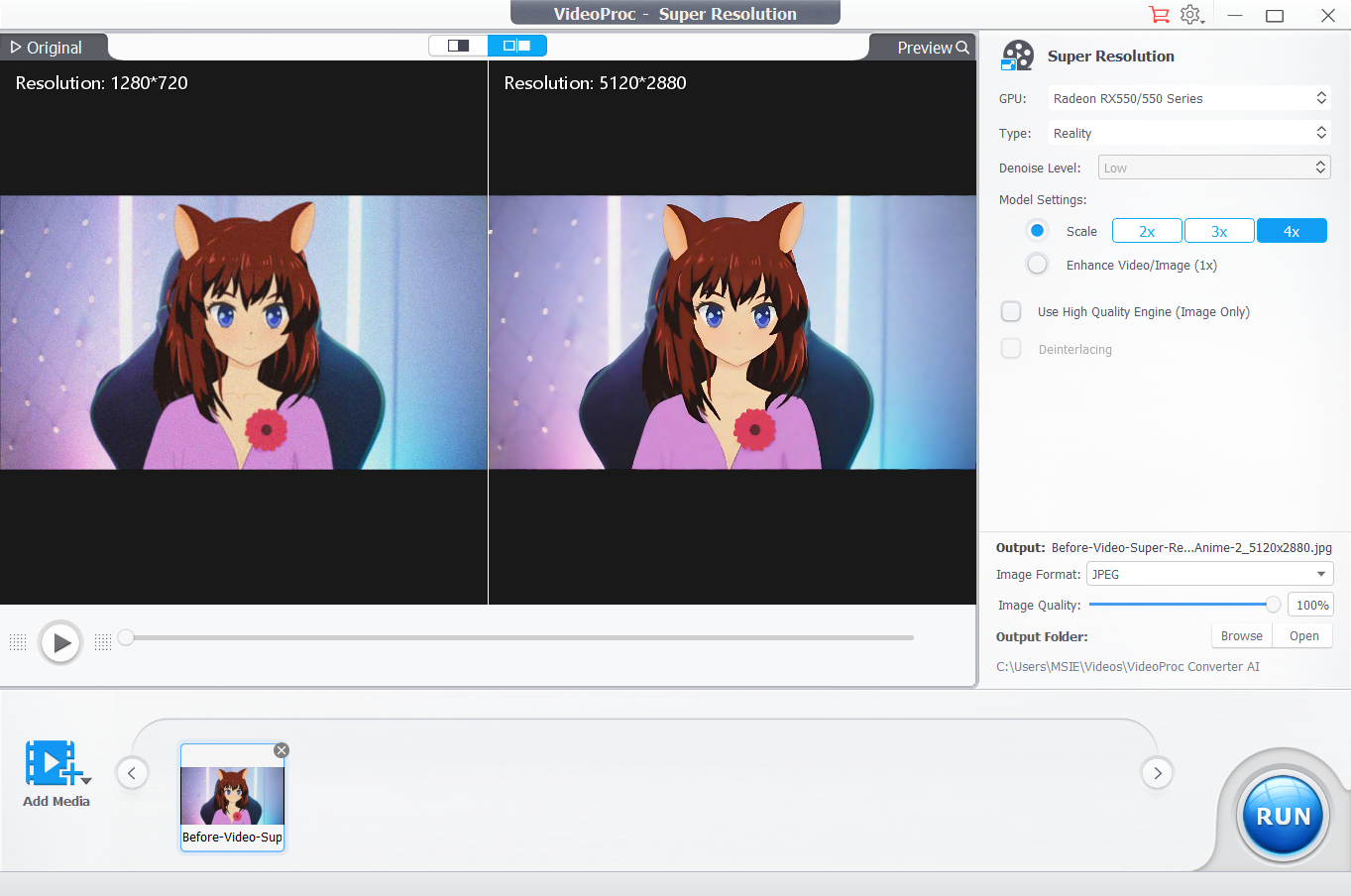
Task: Click the Preview magnifier icon
Action: [962, 48]
